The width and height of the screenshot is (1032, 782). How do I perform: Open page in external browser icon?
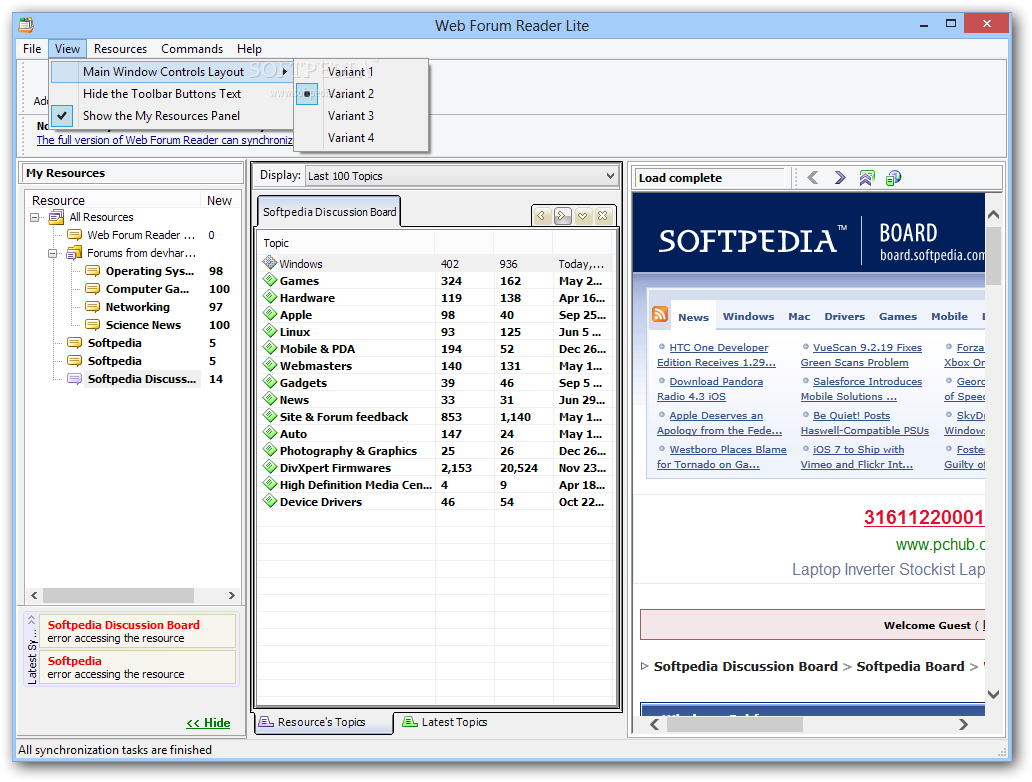click(x=893, y=178)
